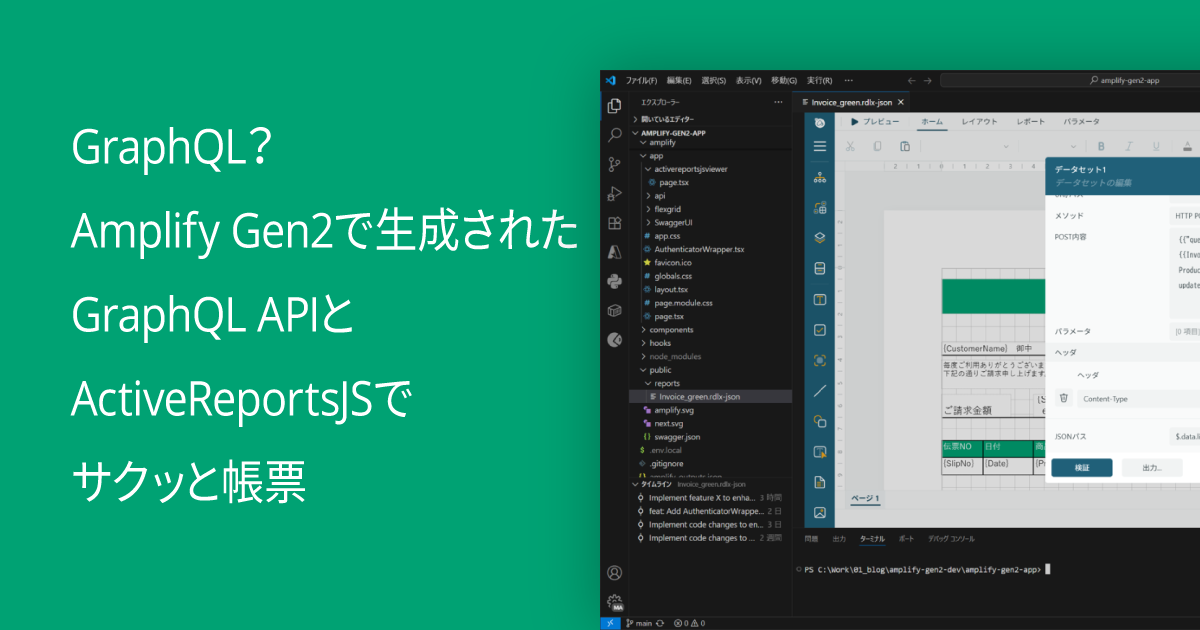Click the Content-Type header input field
Image resolution: width=1200 pixels, height=630 pixels.
coord(1140,398)
